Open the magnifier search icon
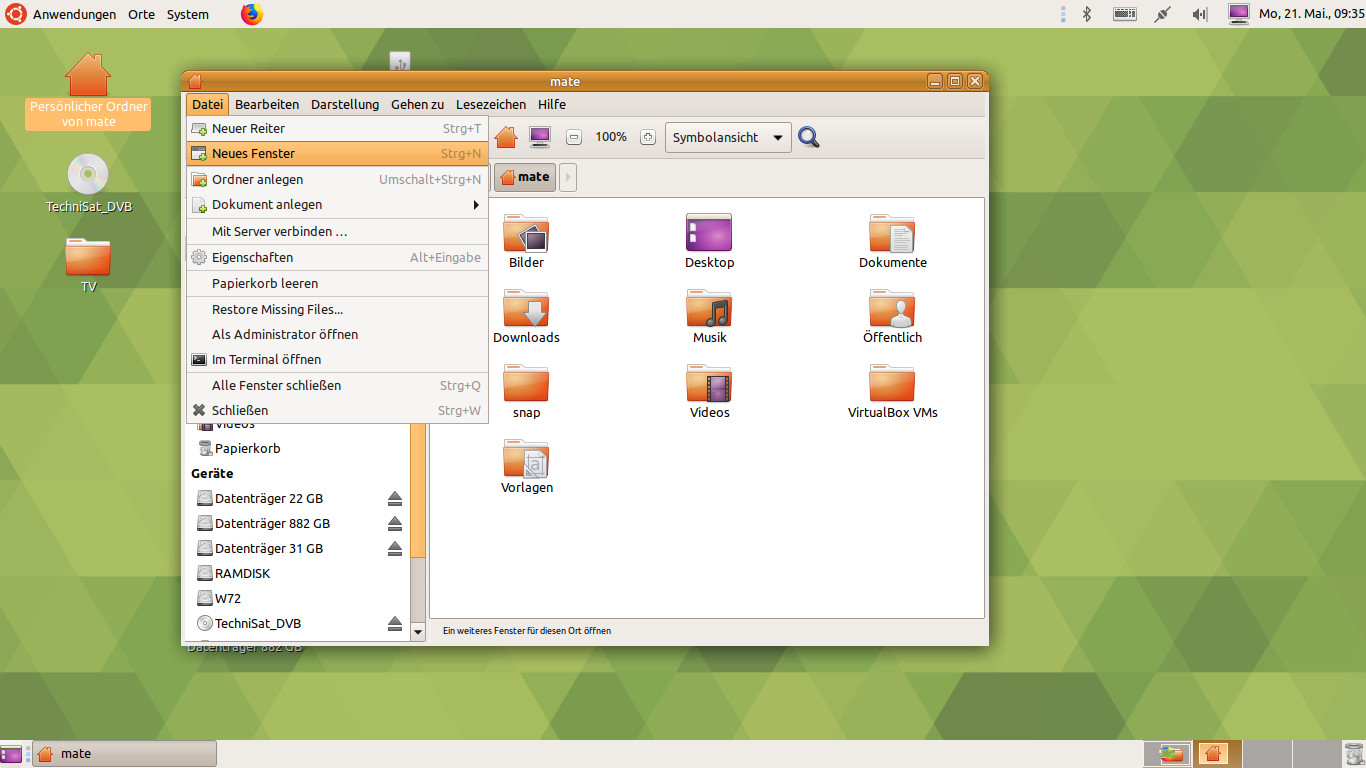 [809, 137]
